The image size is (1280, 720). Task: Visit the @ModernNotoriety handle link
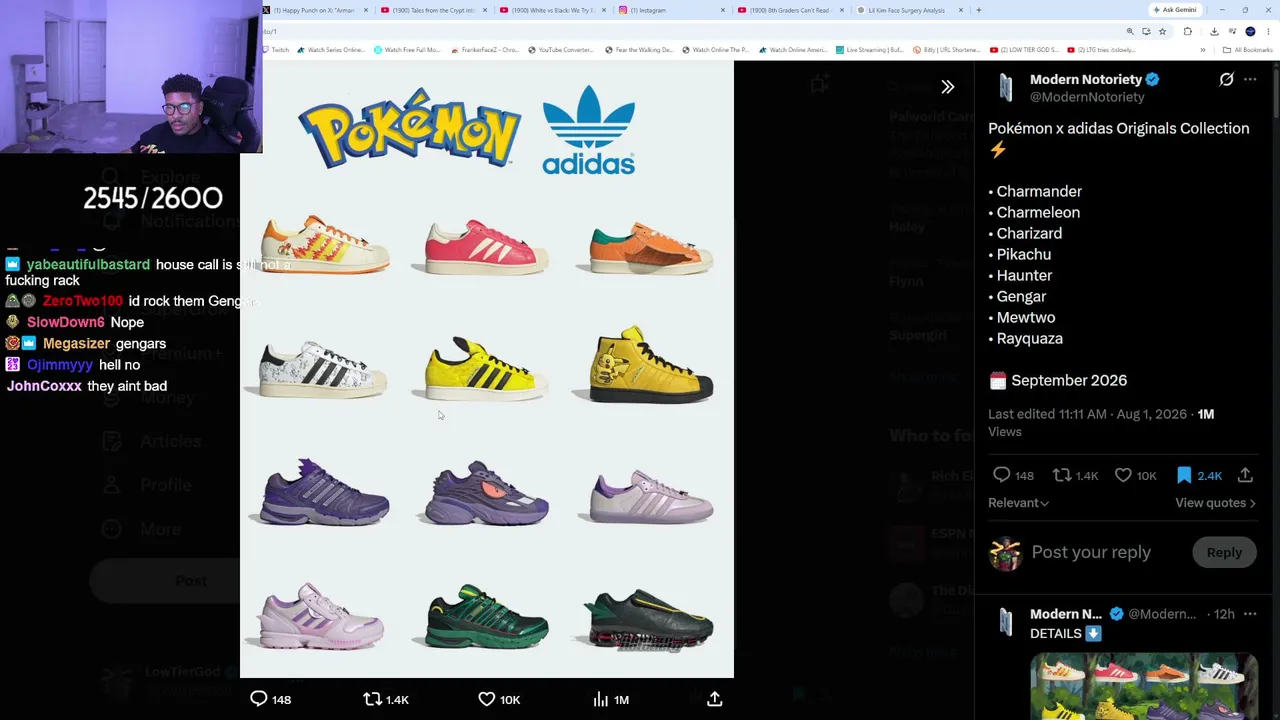click(x=1087, y=97)
